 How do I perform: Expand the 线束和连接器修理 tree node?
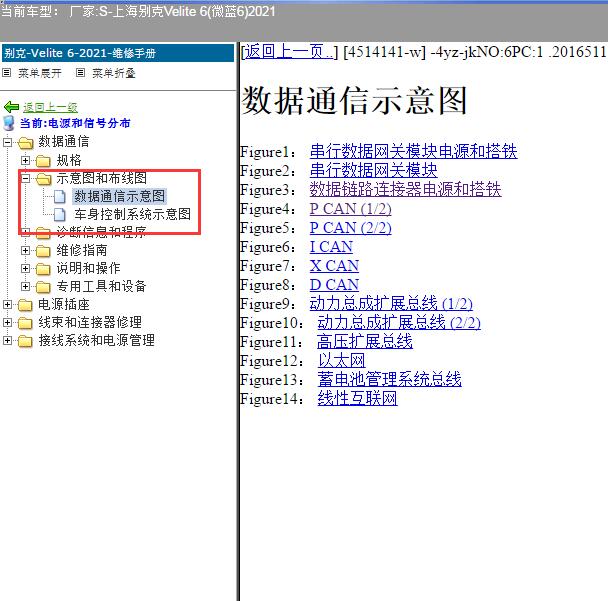point(7,322)
